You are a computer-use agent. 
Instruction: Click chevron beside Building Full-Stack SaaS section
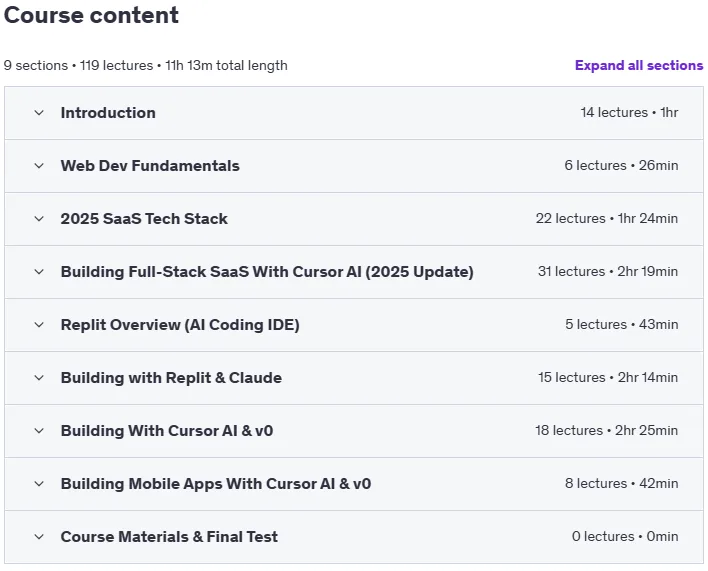click(39, 272)
